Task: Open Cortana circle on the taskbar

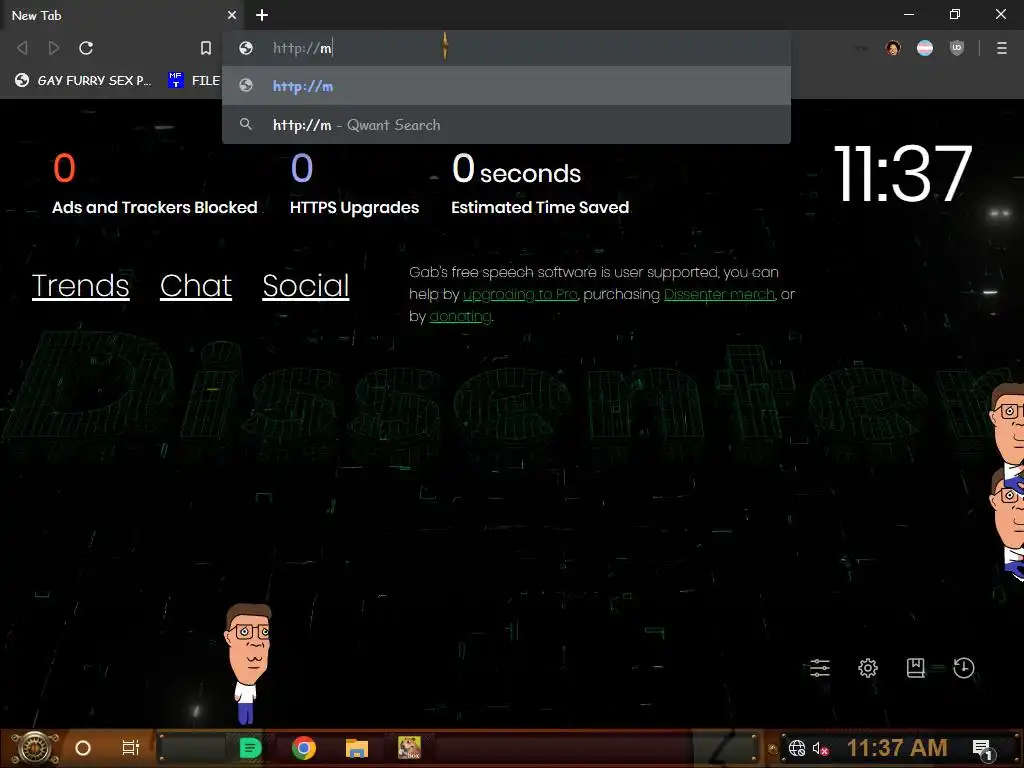Action: tap(83, 748)
